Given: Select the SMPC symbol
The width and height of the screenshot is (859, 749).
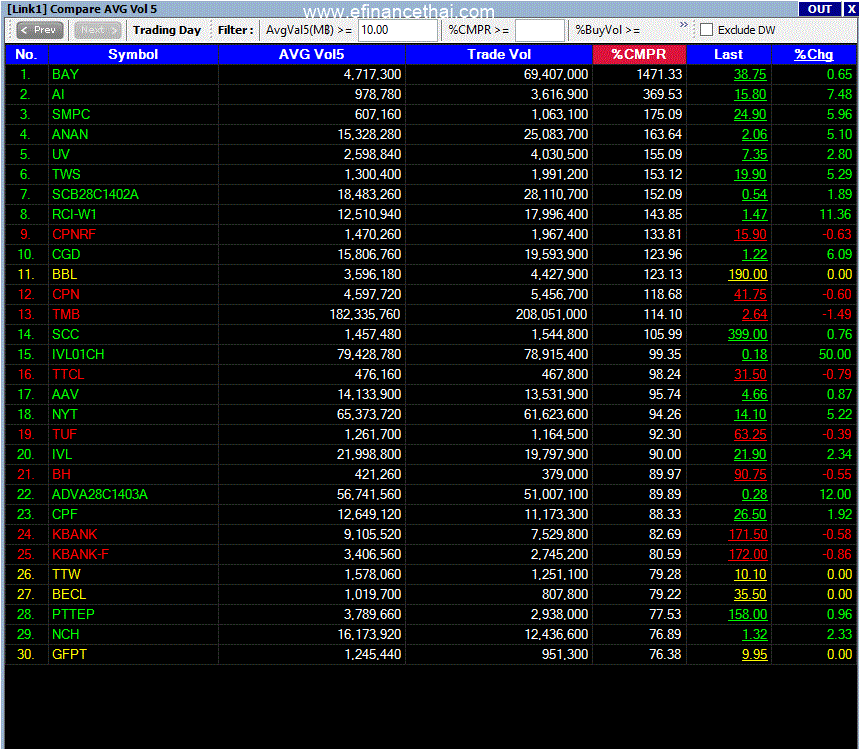Looking at the screenshot, I should (71, 115).
